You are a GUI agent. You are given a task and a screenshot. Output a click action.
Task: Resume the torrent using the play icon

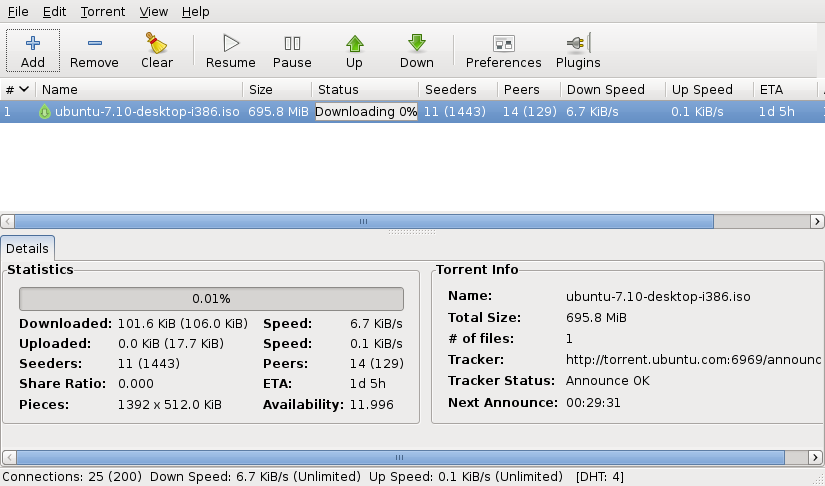231,43
